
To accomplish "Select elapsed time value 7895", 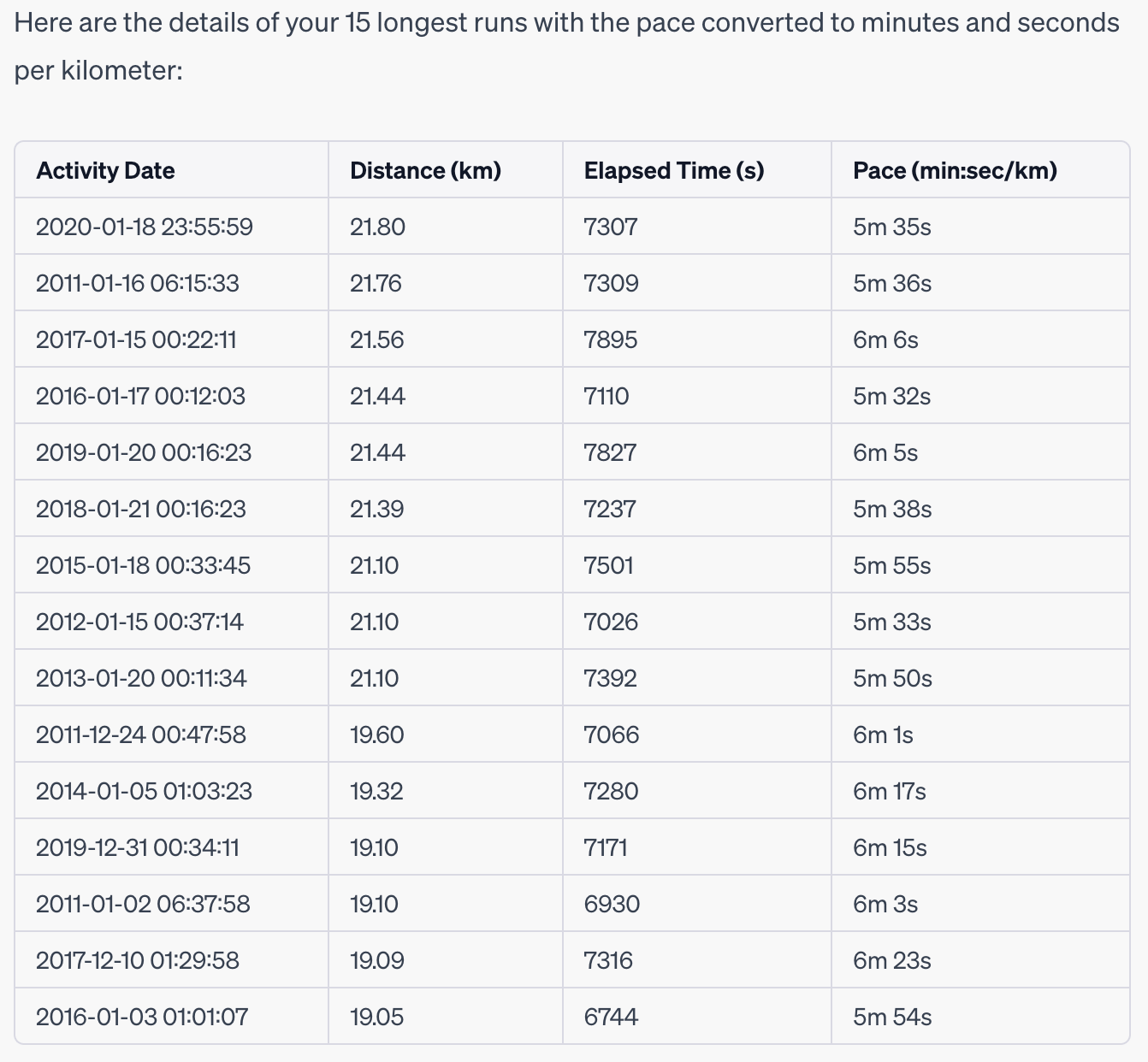I will (610, 340).
